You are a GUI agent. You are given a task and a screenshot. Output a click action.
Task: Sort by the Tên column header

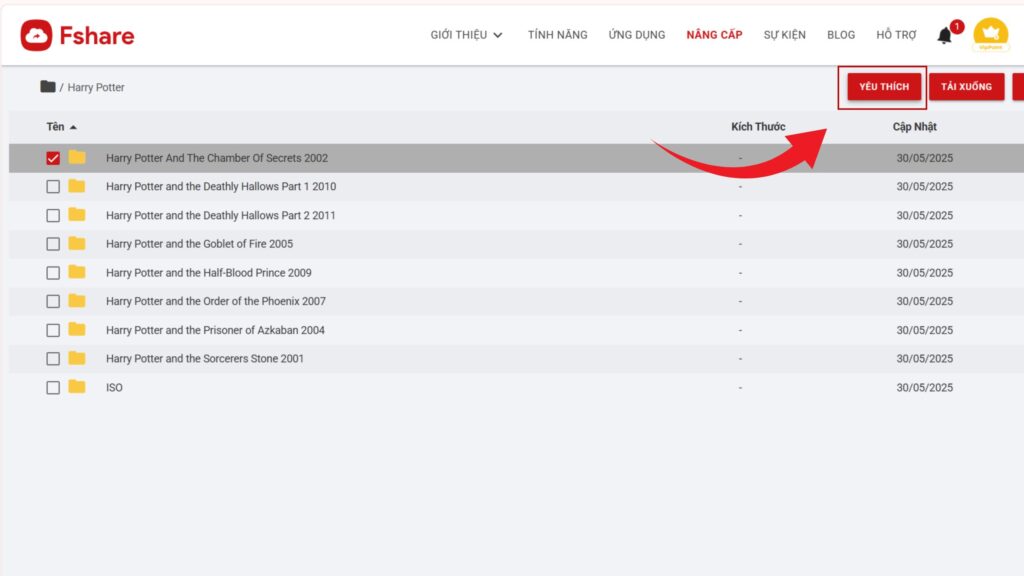pos(56,127)
